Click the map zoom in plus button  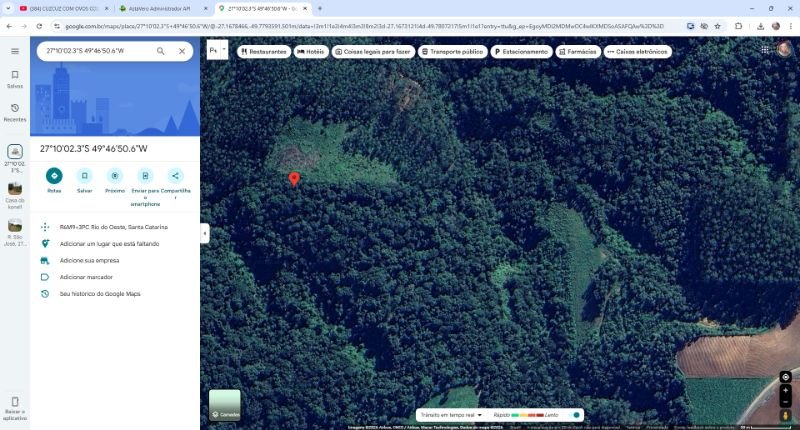coord(786,391)
